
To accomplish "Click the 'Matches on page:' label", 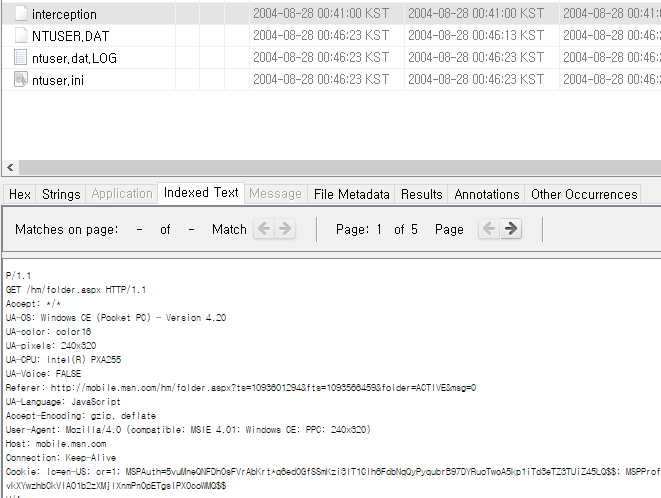I will (x=67, y=229).
